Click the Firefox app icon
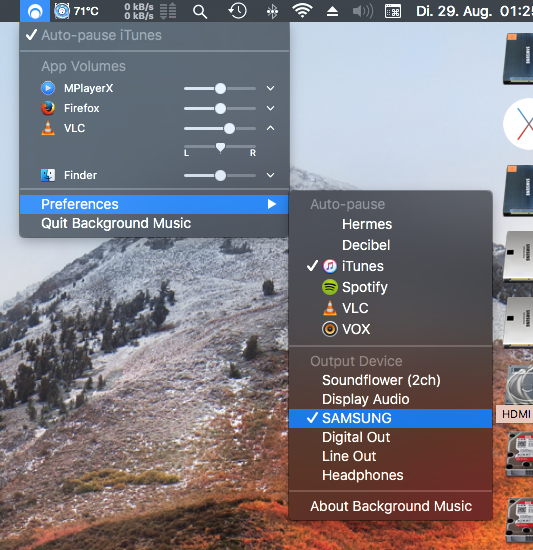 (x=48, y=108)
